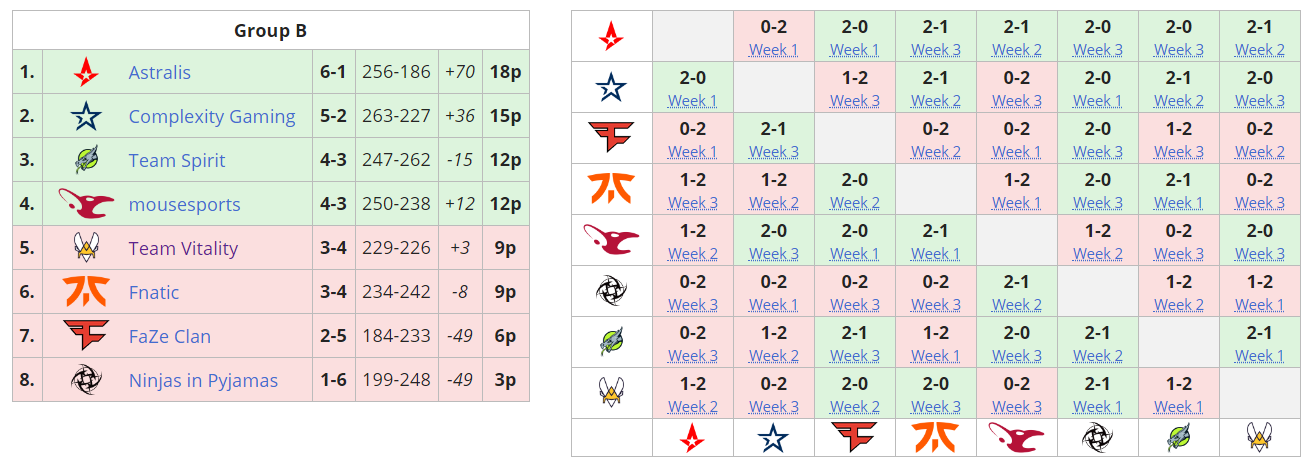Screen dimensions: 1307x460
Task: Follow the FaZe Clan link
Action: 169,337
